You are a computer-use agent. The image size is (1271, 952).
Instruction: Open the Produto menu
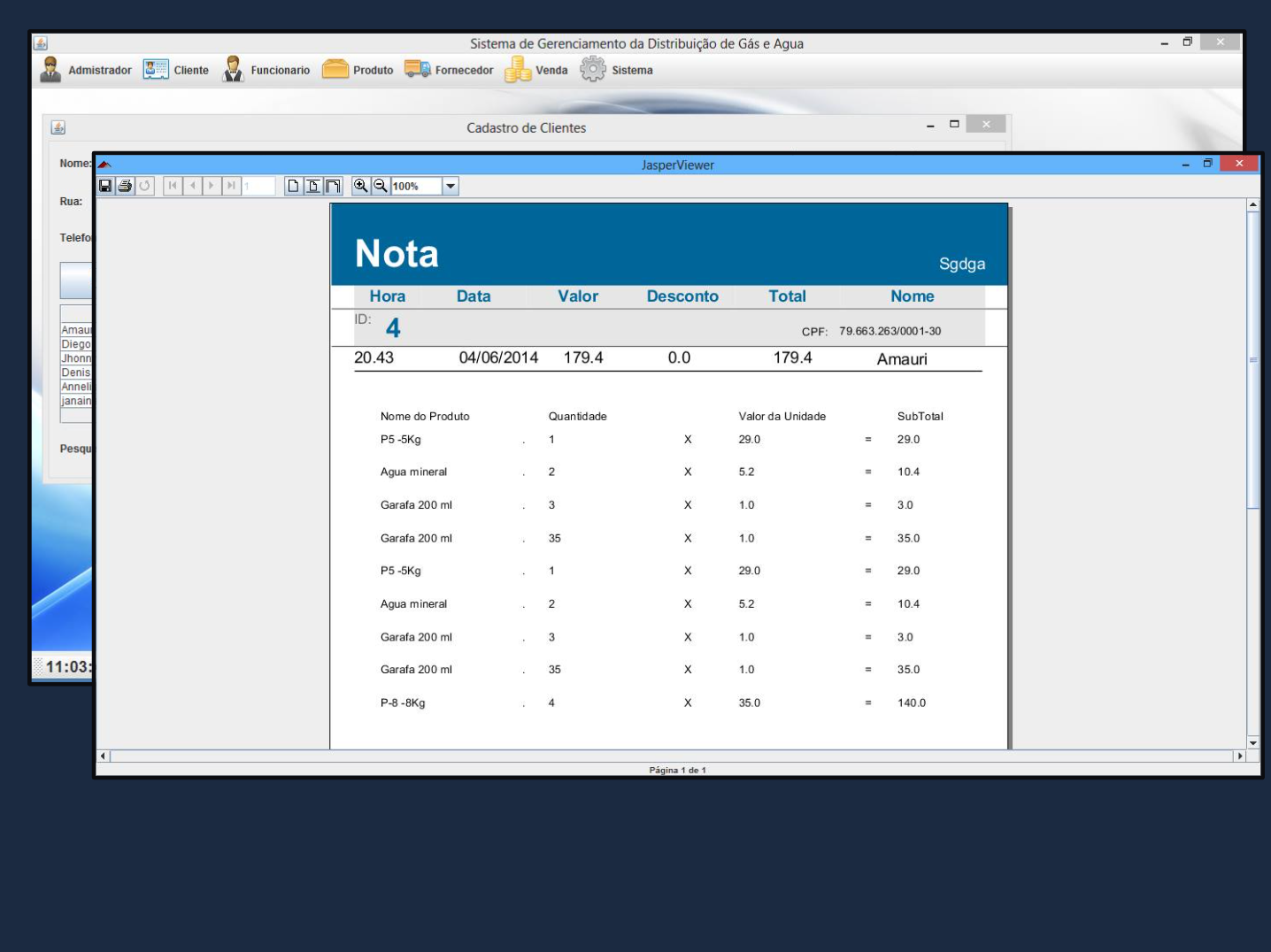[x=358, y=70]
